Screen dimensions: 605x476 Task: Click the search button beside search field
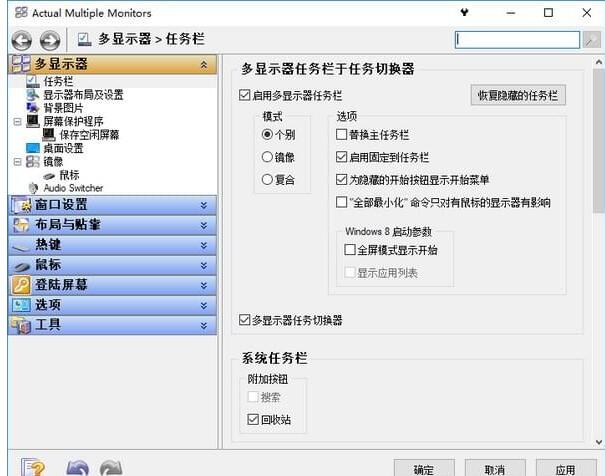click(591, 40)
